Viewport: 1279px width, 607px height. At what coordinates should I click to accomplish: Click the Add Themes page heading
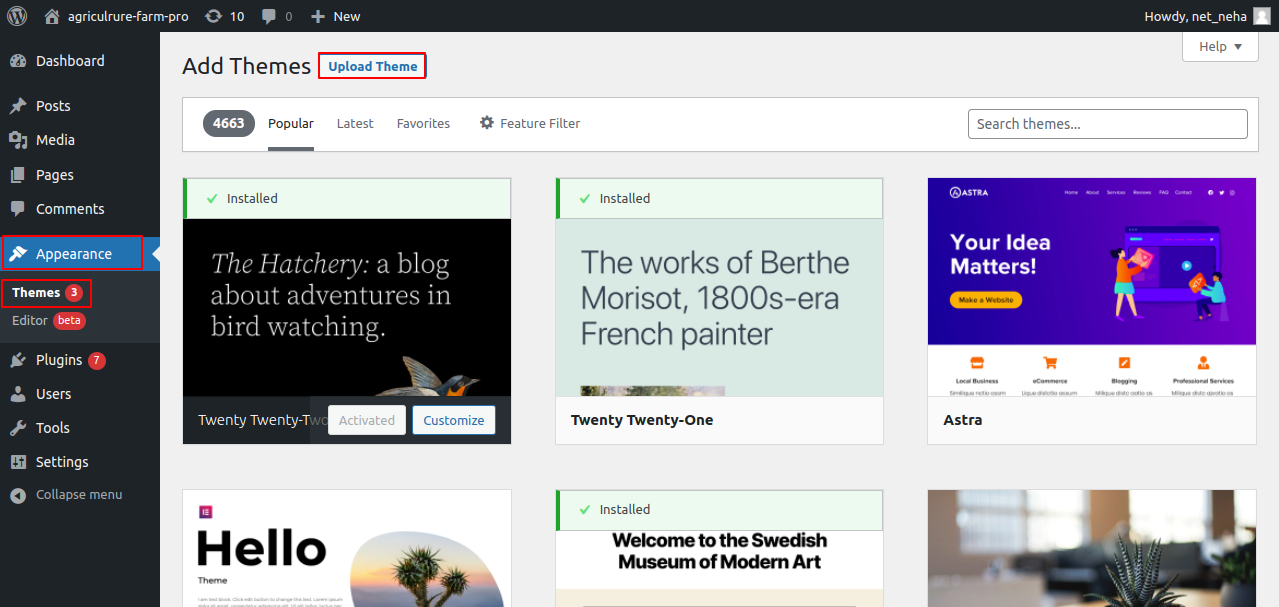pyautogui.click(x=246, y=66)
